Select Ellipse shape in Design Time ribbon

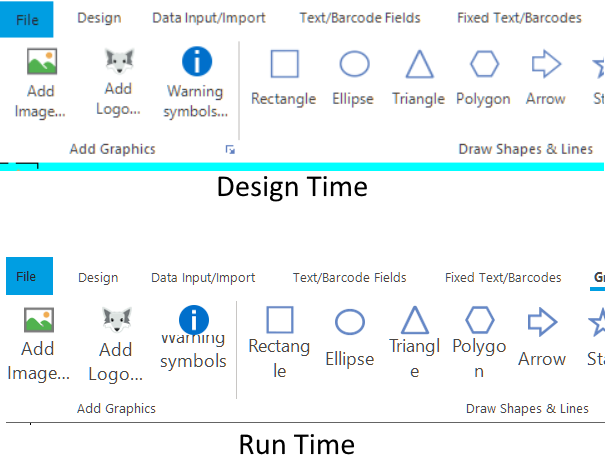coord(354,65)
